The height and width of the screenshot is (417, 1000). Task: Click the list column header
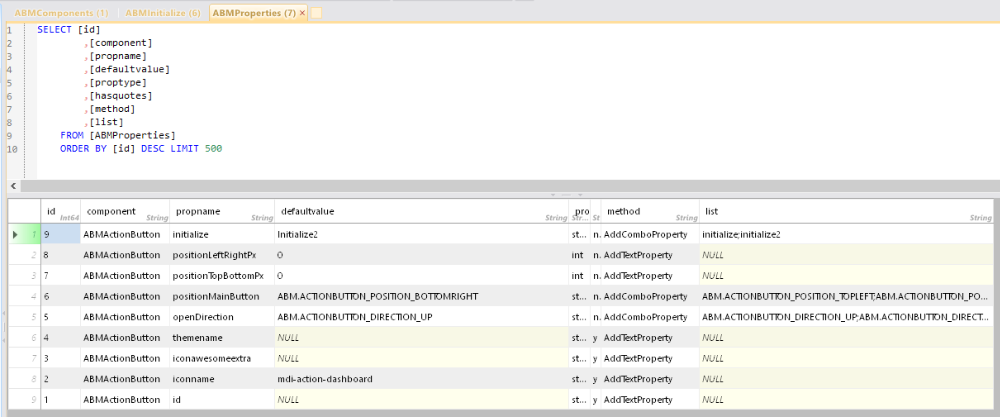click(846, 211)
